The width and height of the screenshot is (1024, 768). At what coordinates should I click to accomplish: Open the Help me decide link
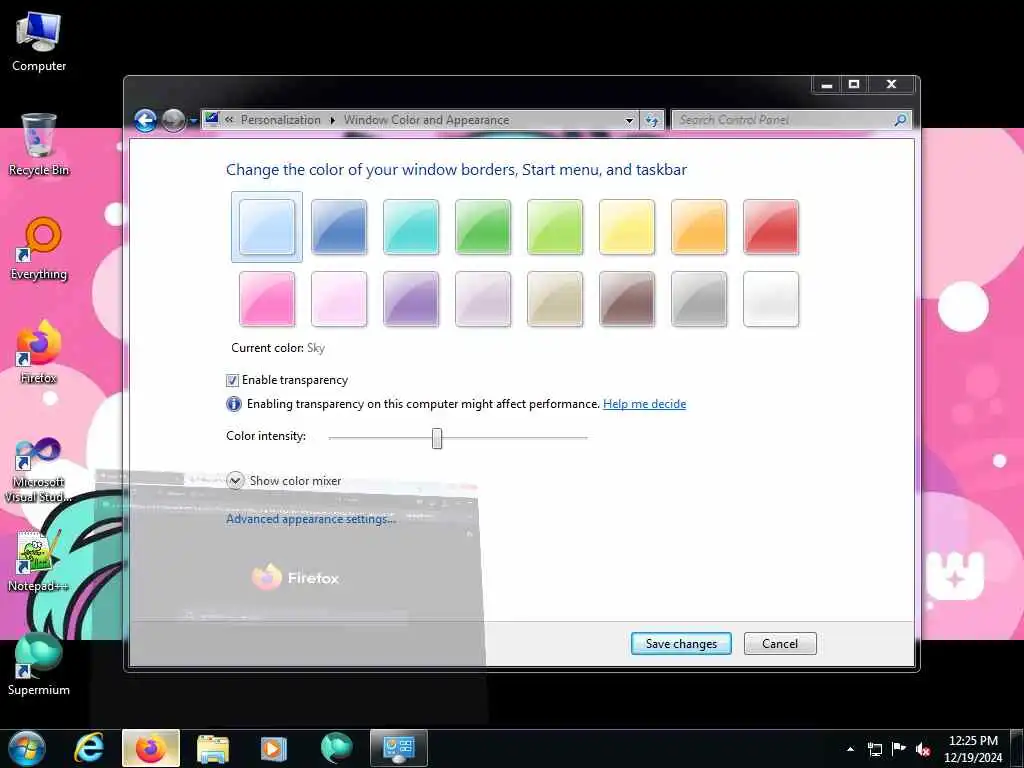[645, 404]
